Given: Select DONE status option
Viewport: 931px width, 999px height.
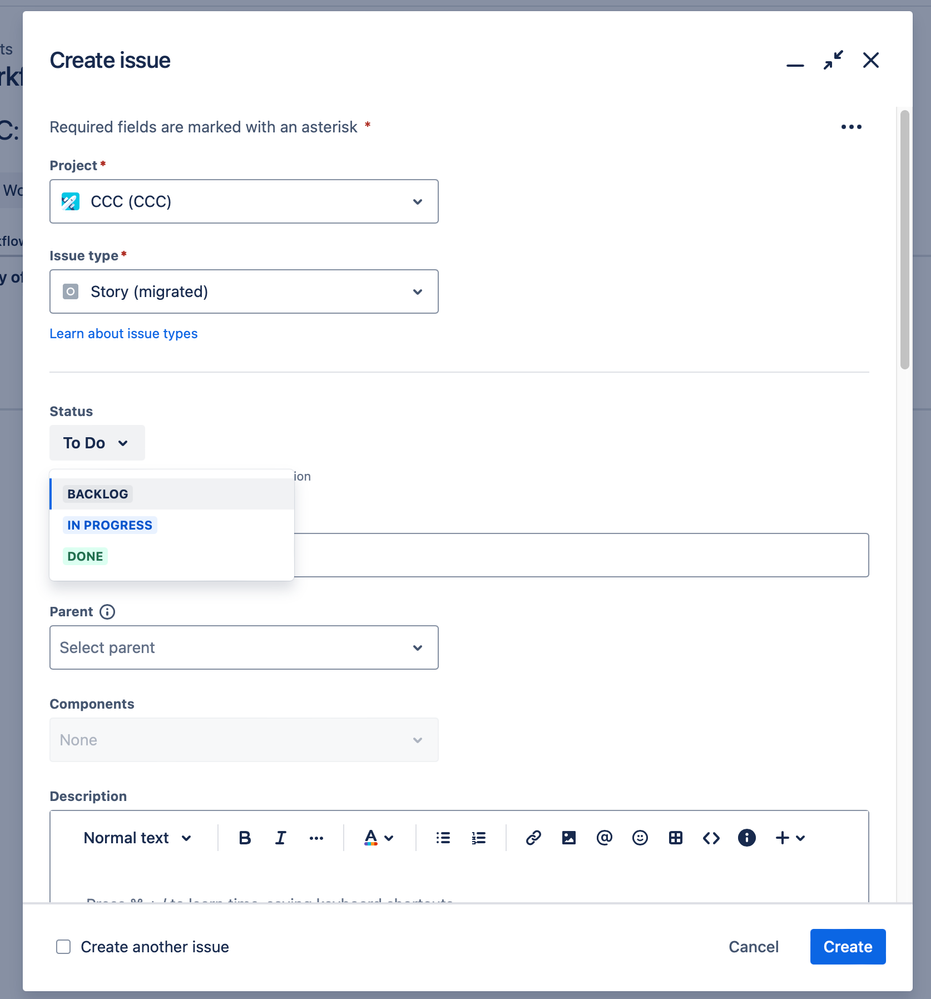Looking at the screenshot, I should [171, 556].
